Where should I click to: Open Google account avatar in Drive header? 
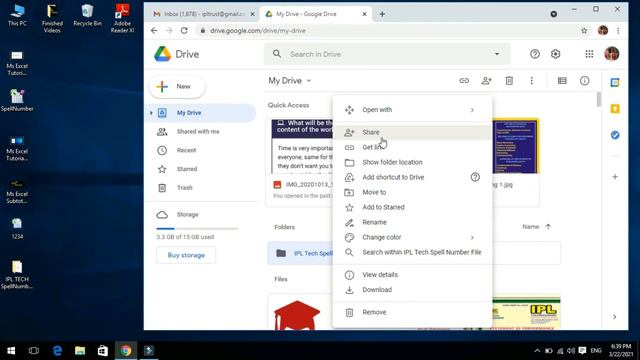(611, 54)
